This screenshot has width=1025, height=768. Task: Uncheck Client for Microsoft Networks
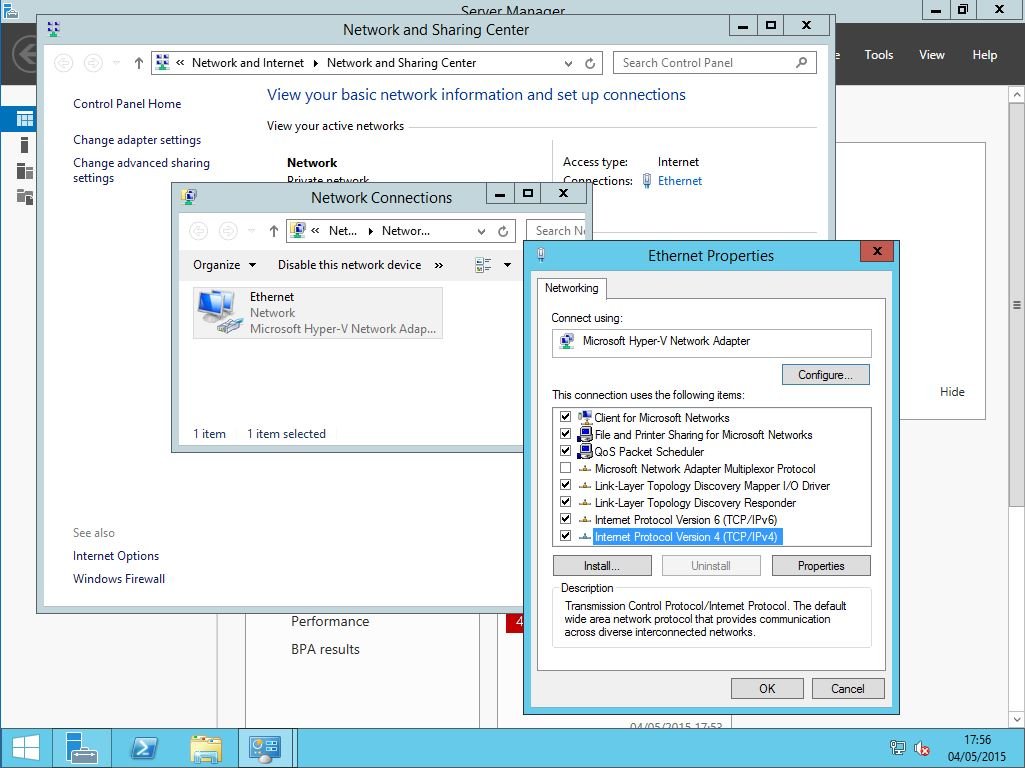pyautogui.click(x=565, y=417)
